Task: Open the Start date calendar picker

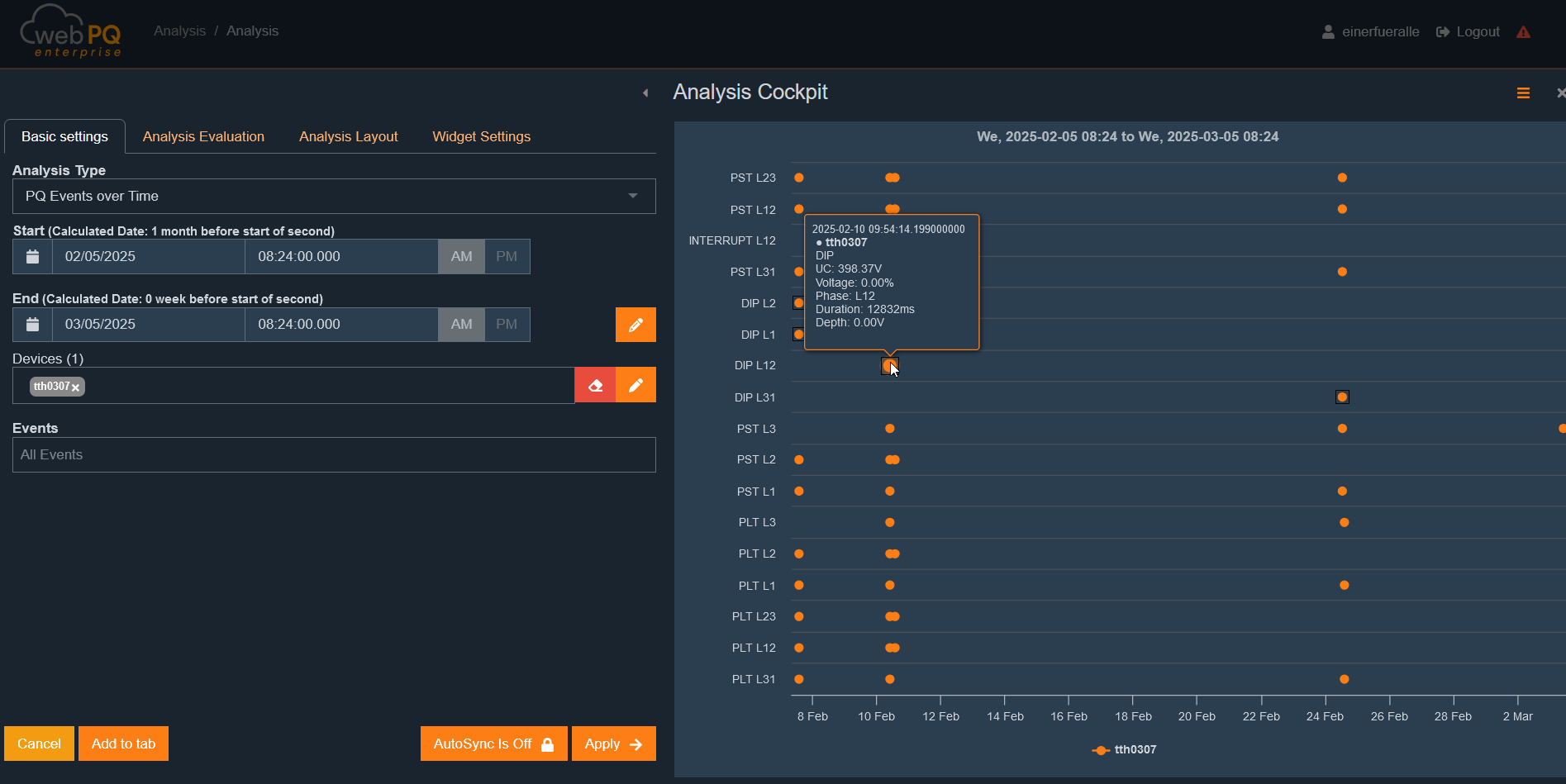Action: click(x=32, y=257)
